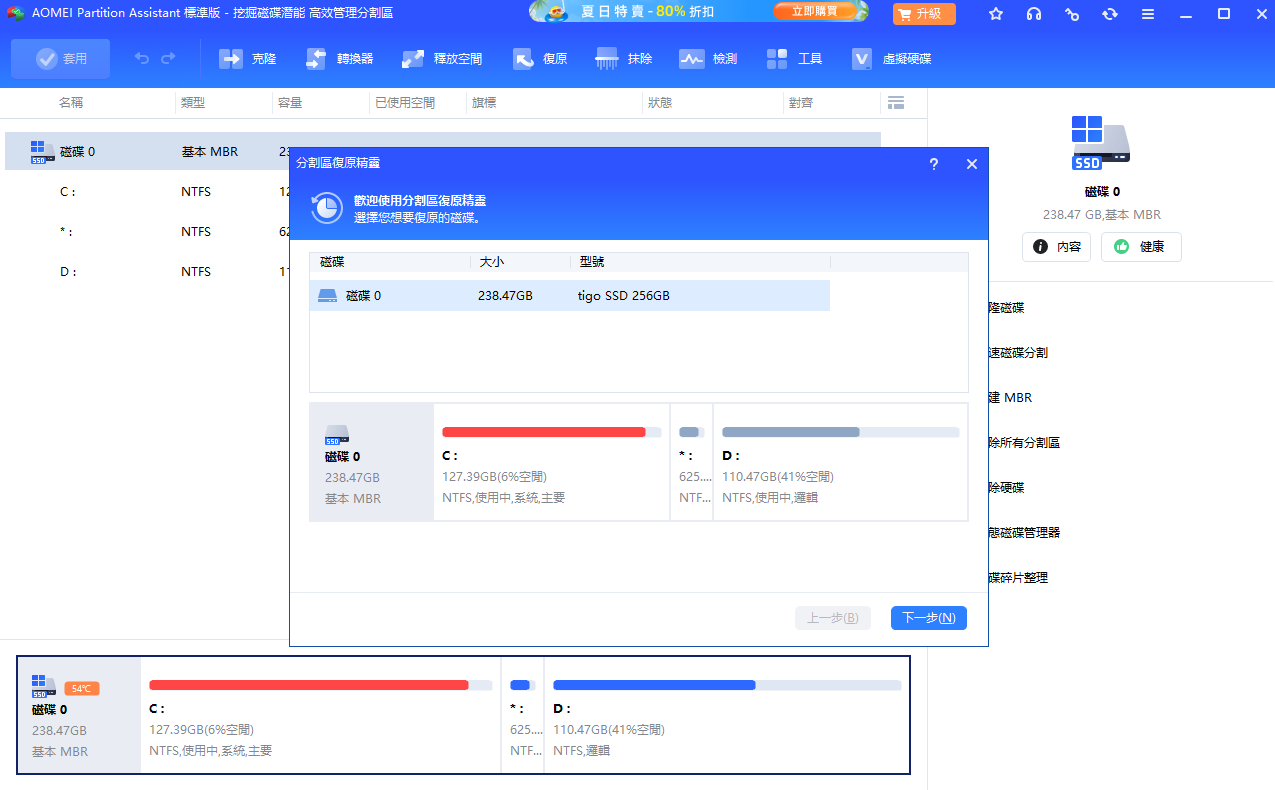The height and width of the screenshot is (790, 1275).
Task: Open the 轉換器 converter tool
Action: (339, 59)
